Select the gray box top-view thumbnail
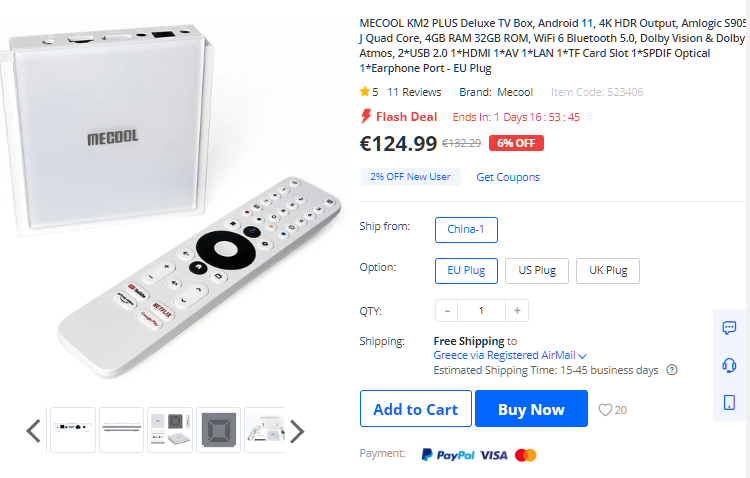The height and width of the screenshot is (478, 750). (219, 430)
